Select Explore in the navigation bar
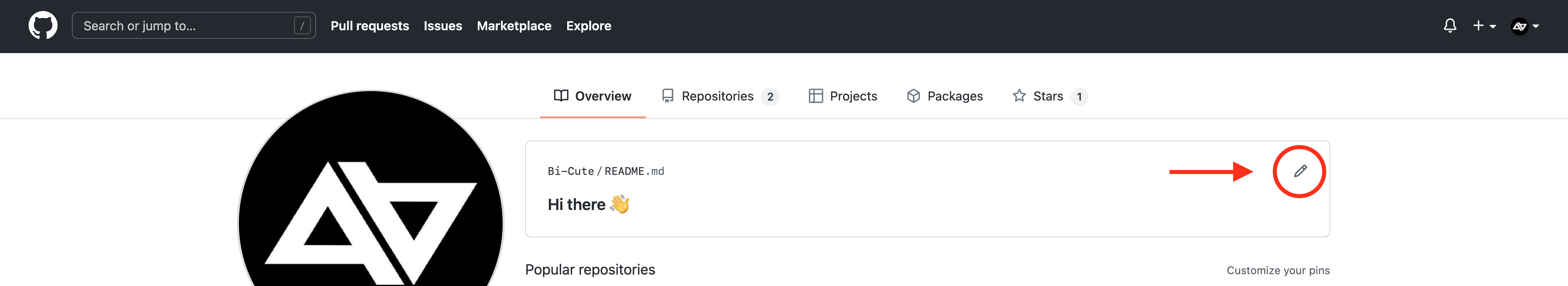Viewport: 1568px width, 286px height. (x=588, y=26)
